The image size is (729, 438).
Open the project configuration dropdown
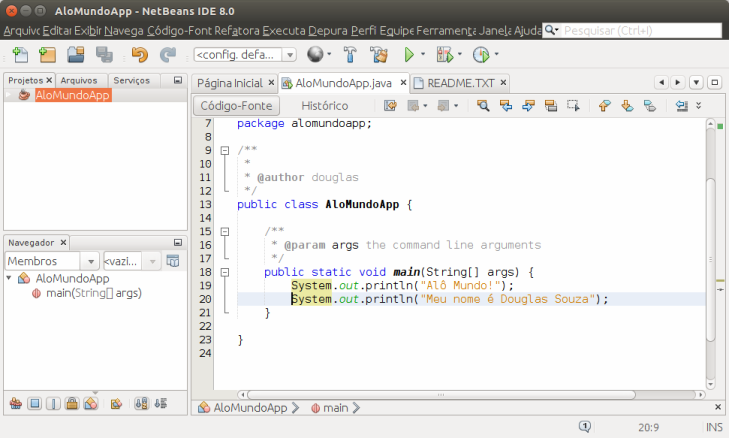pyautogui.click(x=245, y=55)
